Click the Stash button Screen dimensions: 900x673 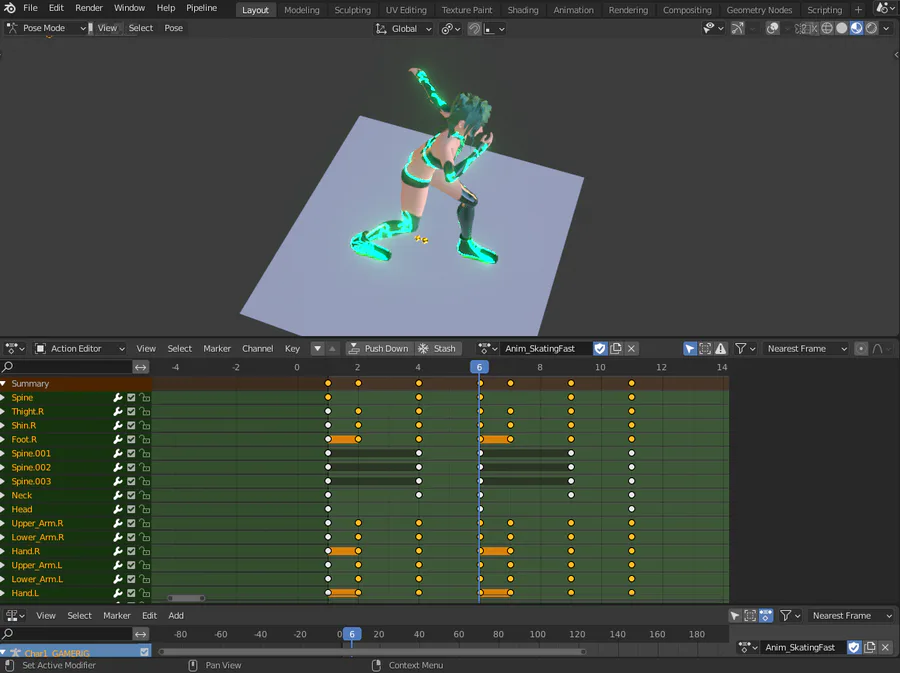click(438, 348)
